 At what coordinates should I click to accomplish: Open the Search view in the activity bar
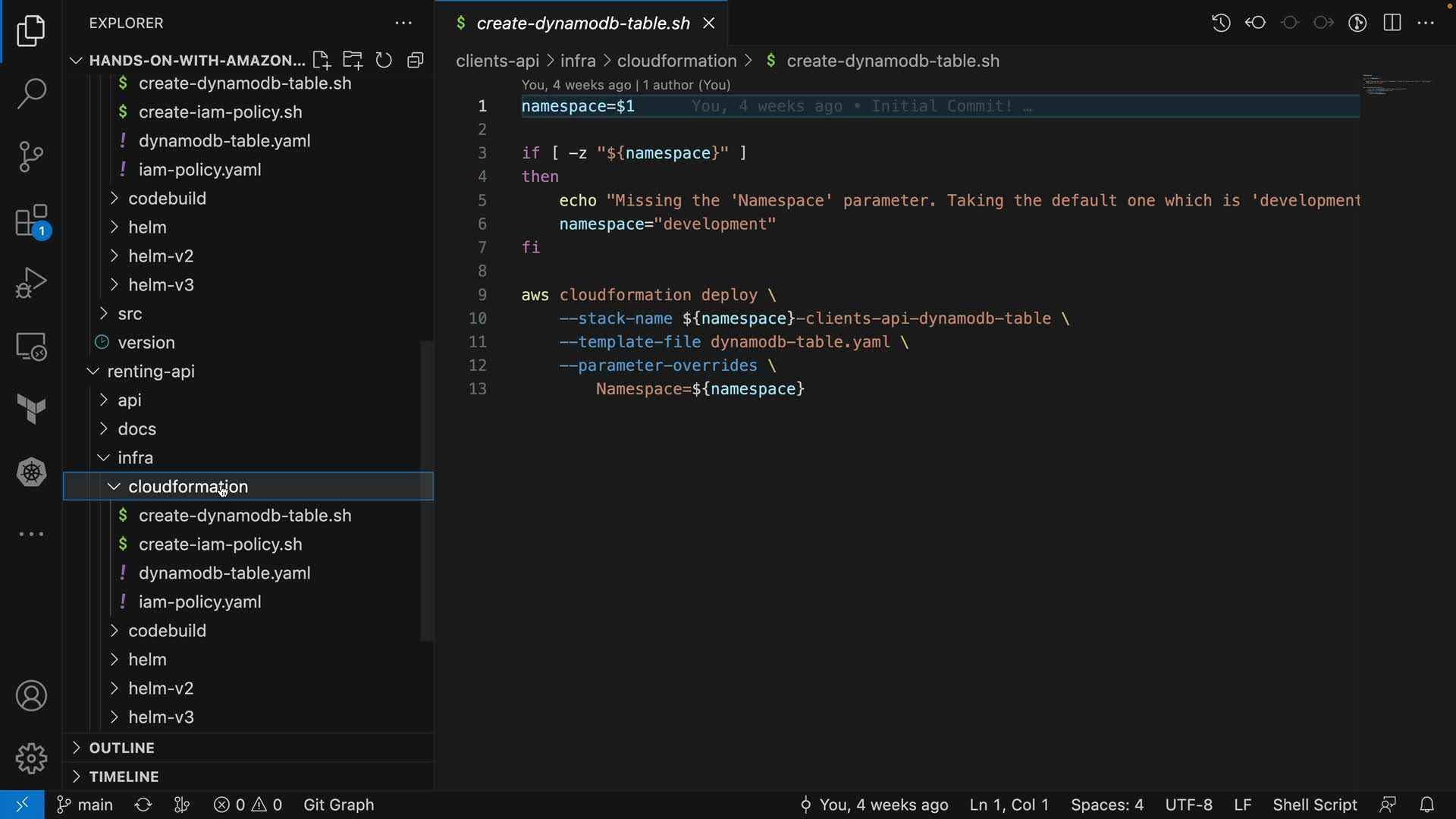pyautogui.click(x=31, y=94)
